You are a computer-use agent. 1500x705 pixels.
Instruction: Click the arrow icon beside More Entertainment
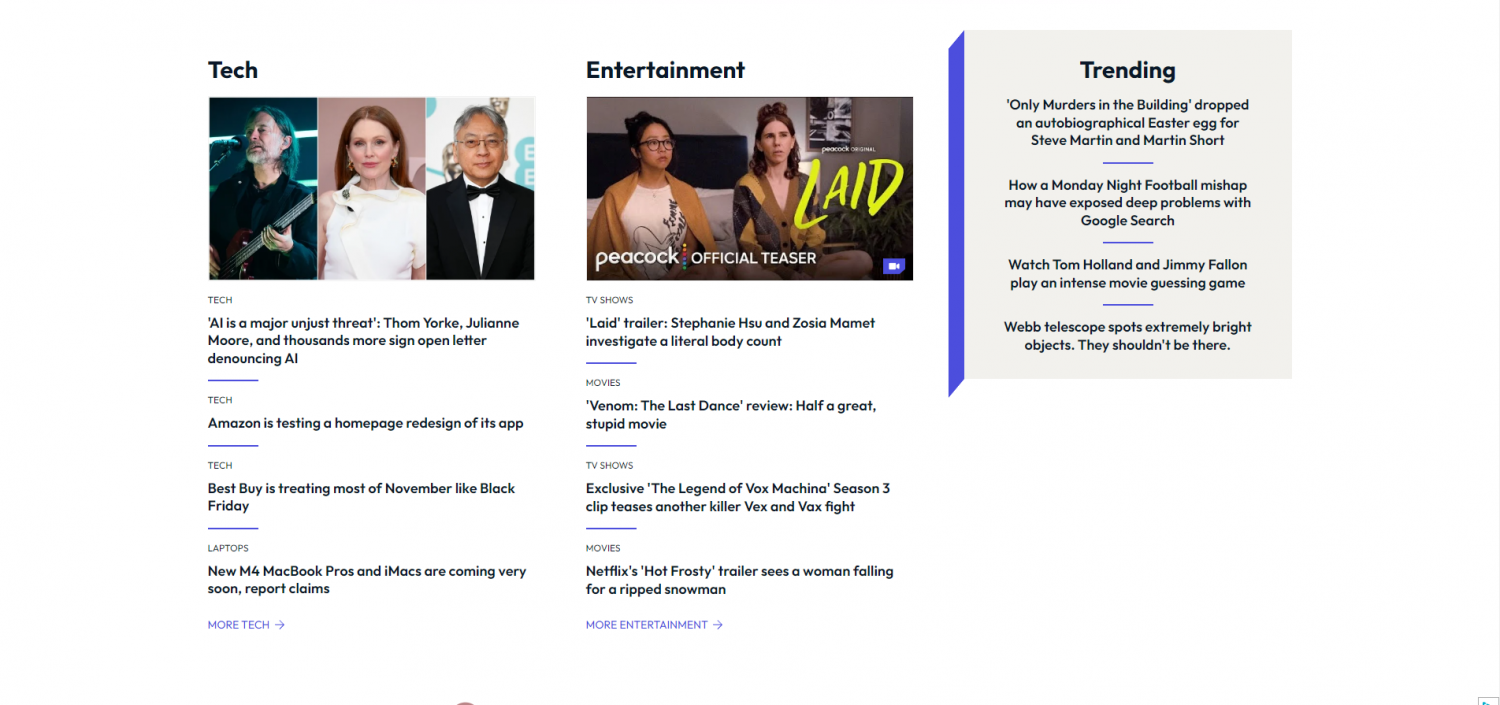click(718, 625)
